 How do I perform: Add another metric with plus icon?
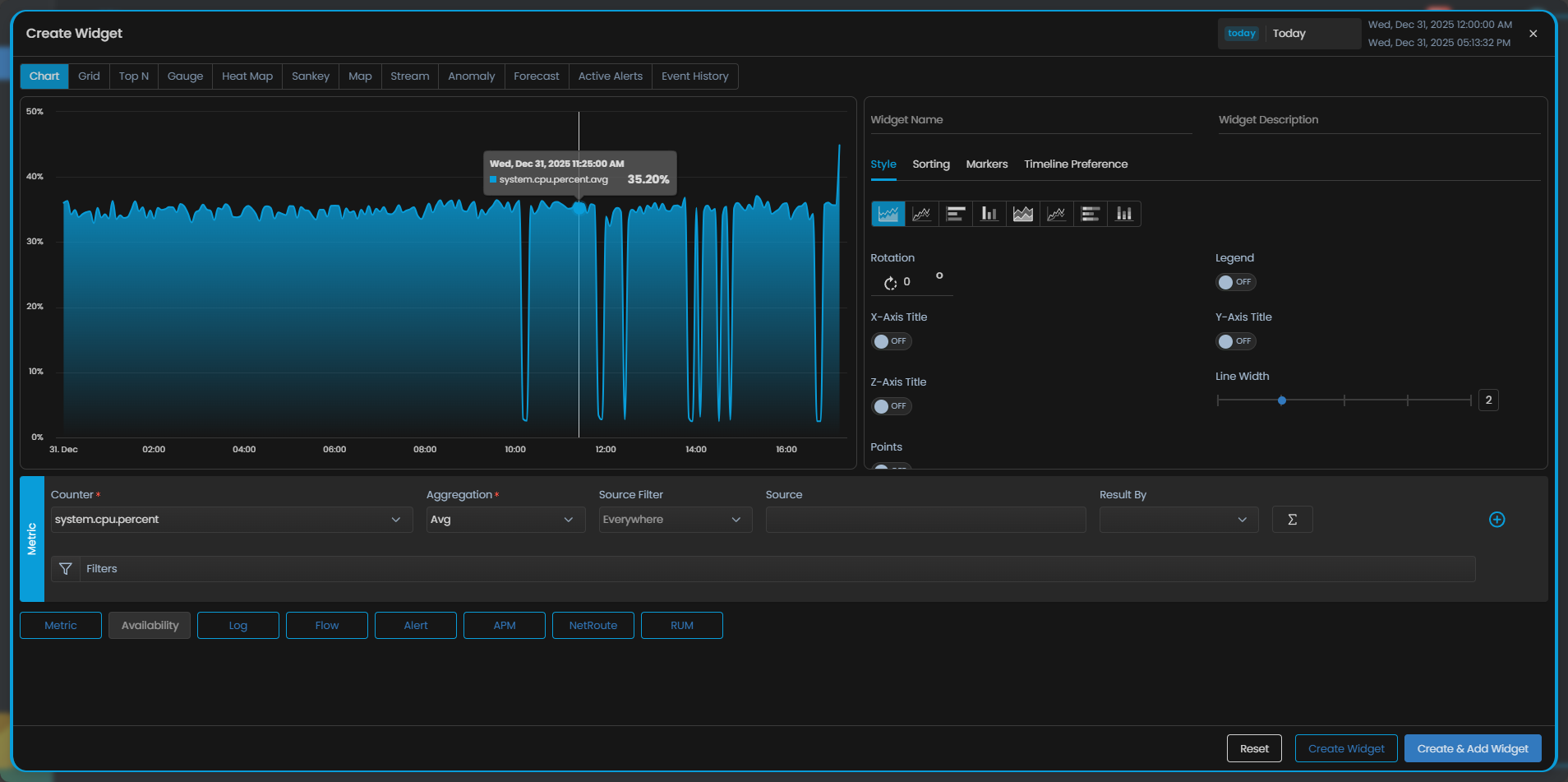(x=1497, y=520)
